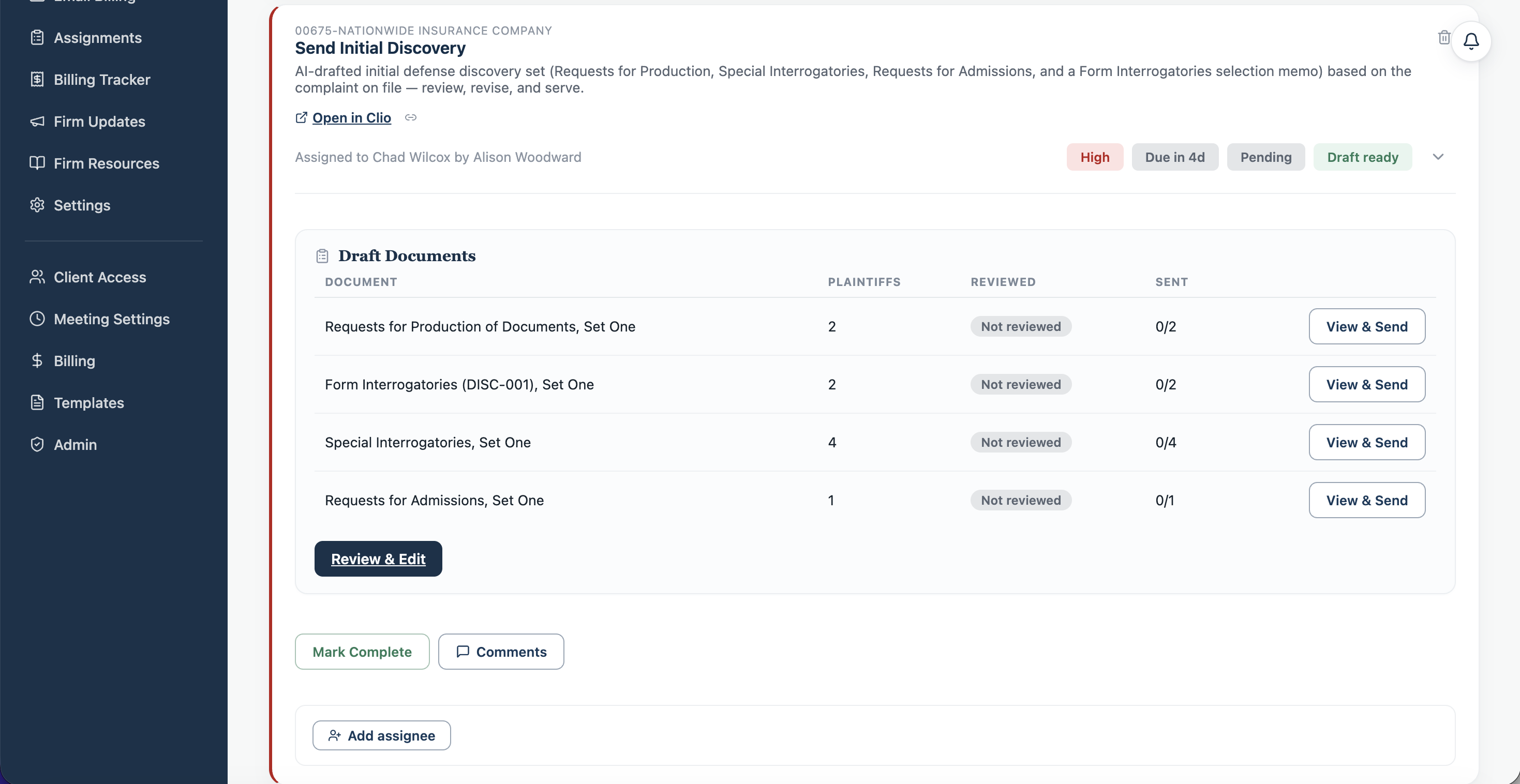This screenshot has width=1520, height=784.
Task: Select the Send Initial Discovery title
Action: [380, 48]
